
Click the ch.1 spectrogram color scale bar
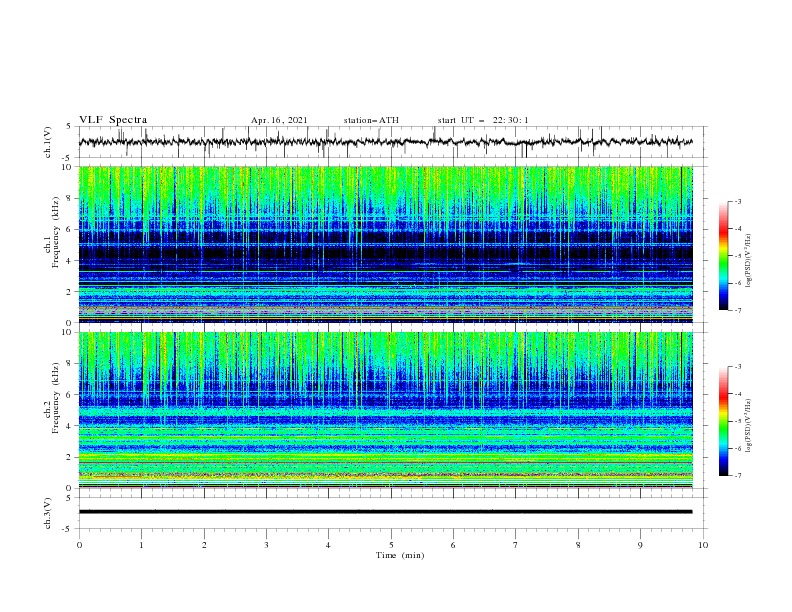click(x=723, y=256)
